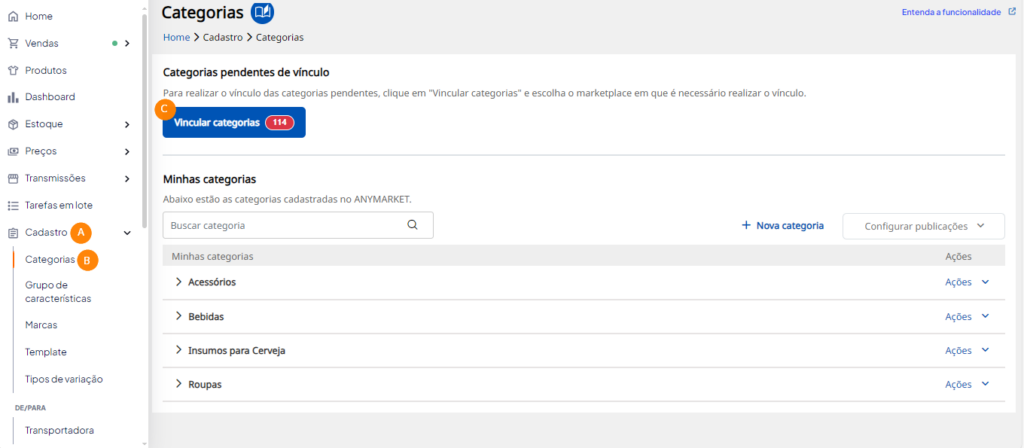Click Cadastro in the breadcrumb
The height and width of the screenshot is (448, 1024).
point(223,38)
